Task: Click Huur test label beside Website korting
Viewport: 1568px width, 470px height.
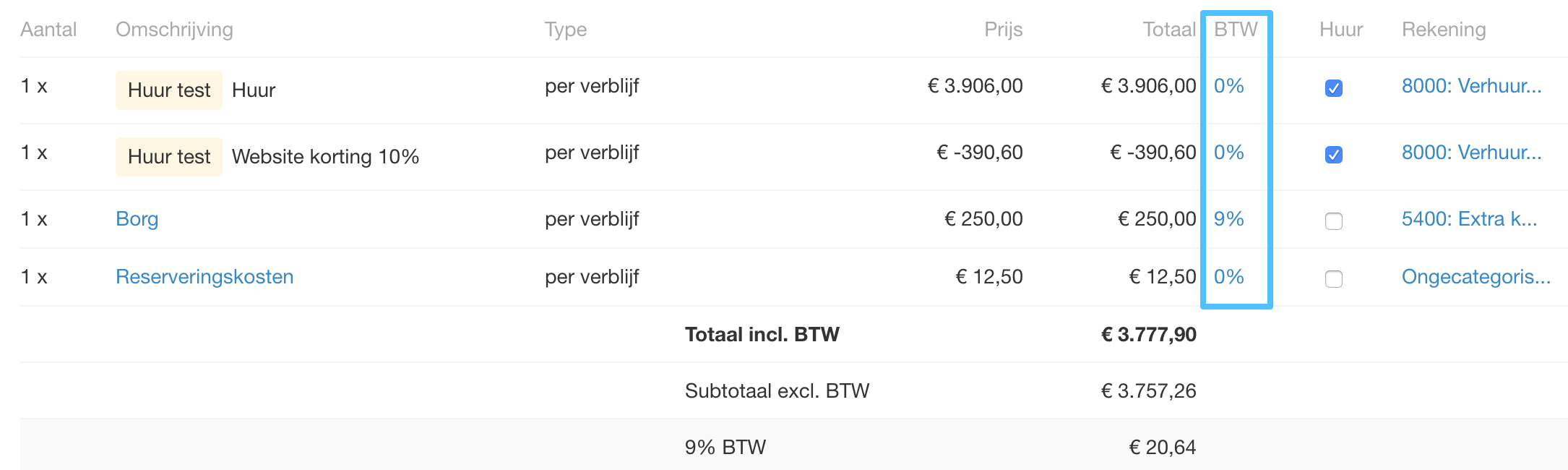Action: pyautogui.click(x=169, y=157)
